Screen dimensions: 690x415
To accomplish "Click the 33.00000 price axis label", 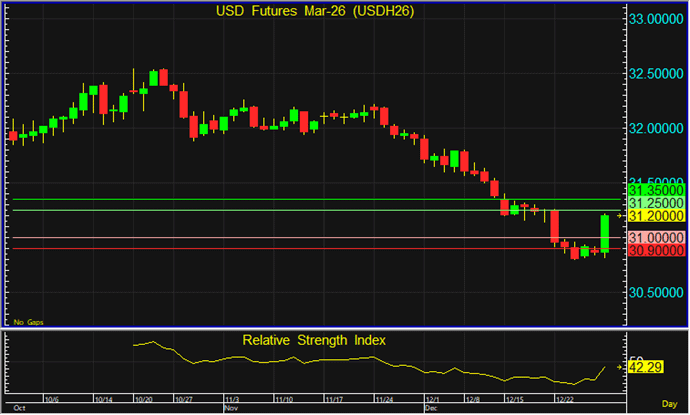I will point(655,19).
